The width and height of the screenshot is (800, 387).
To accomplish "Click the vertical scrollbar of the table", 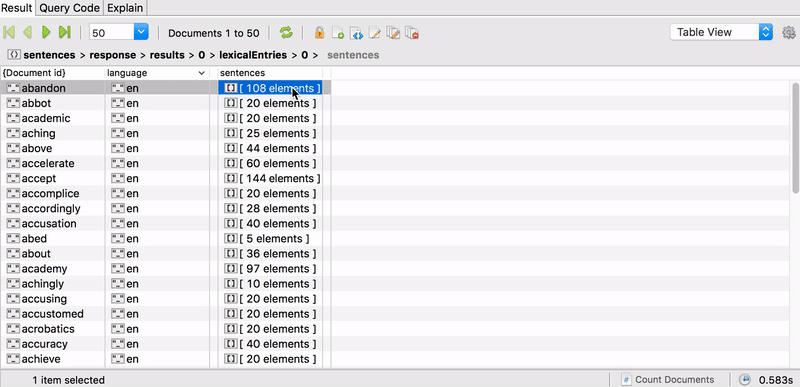I will point(795,138).
